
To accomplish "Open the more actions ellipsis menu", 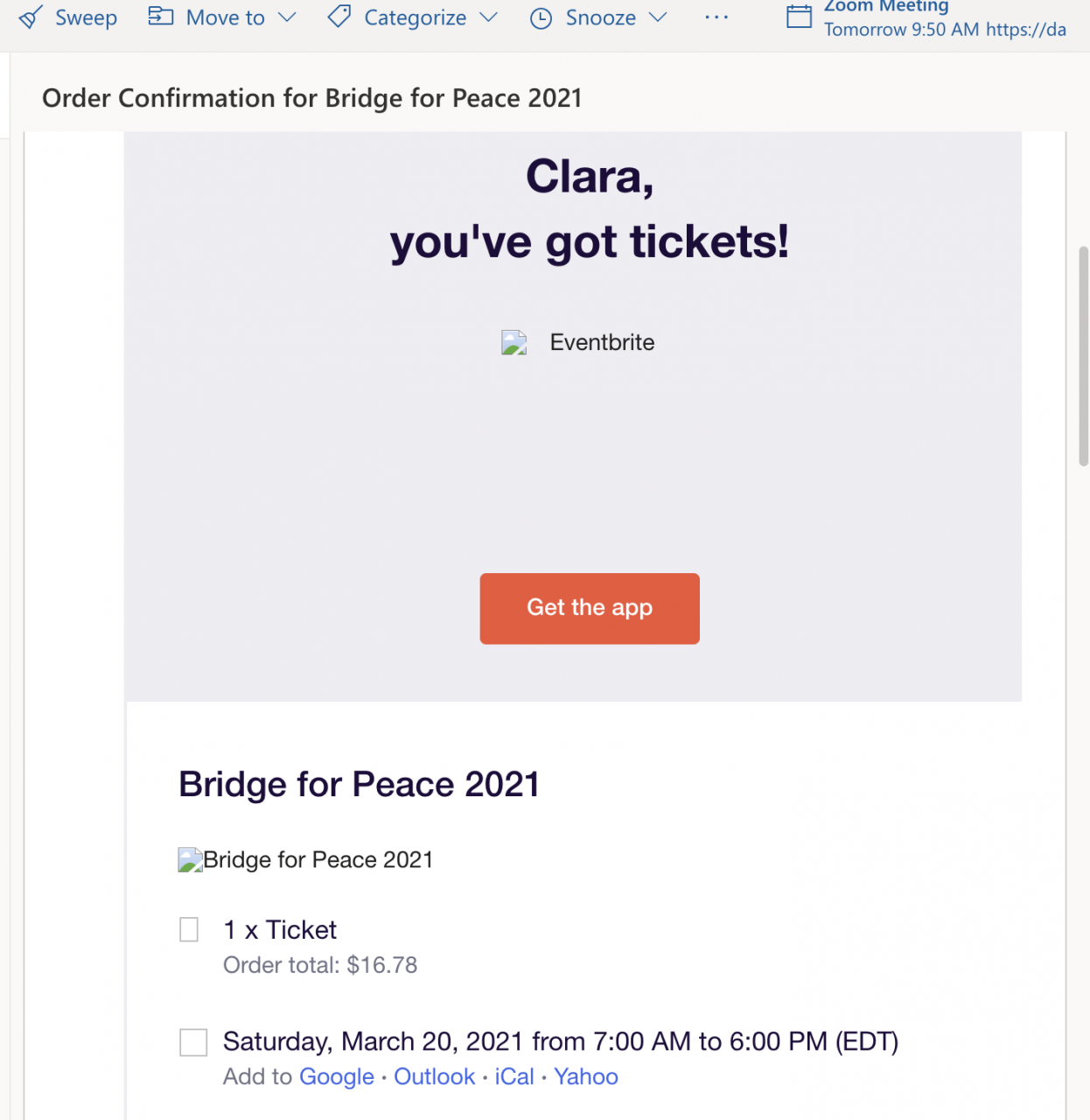I will 716,17.
